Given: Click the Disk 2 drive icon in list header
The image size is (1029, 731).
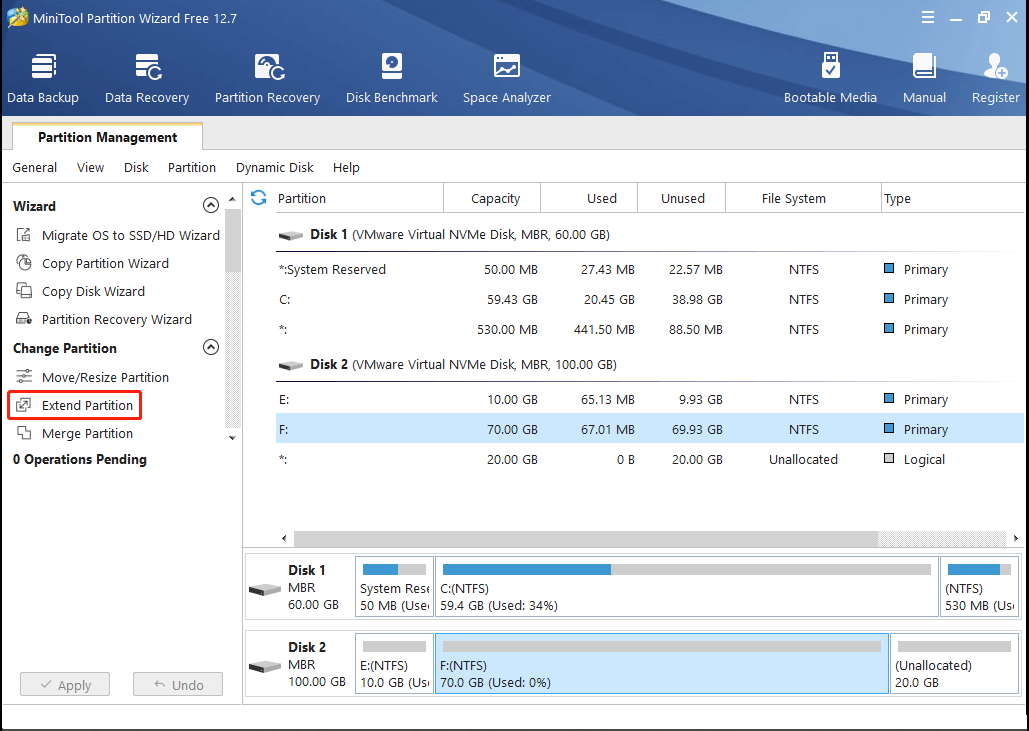Looking at the screenshot, I should 291,366.
